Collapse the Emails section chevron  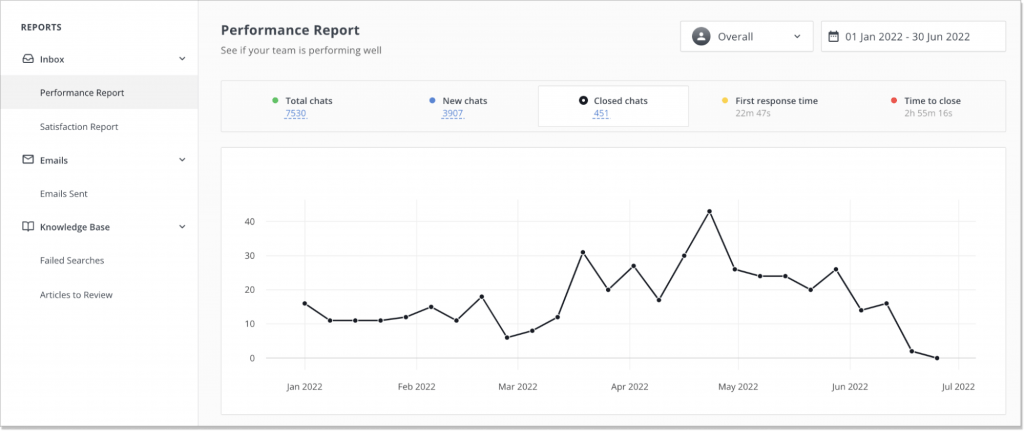[182, 159]
